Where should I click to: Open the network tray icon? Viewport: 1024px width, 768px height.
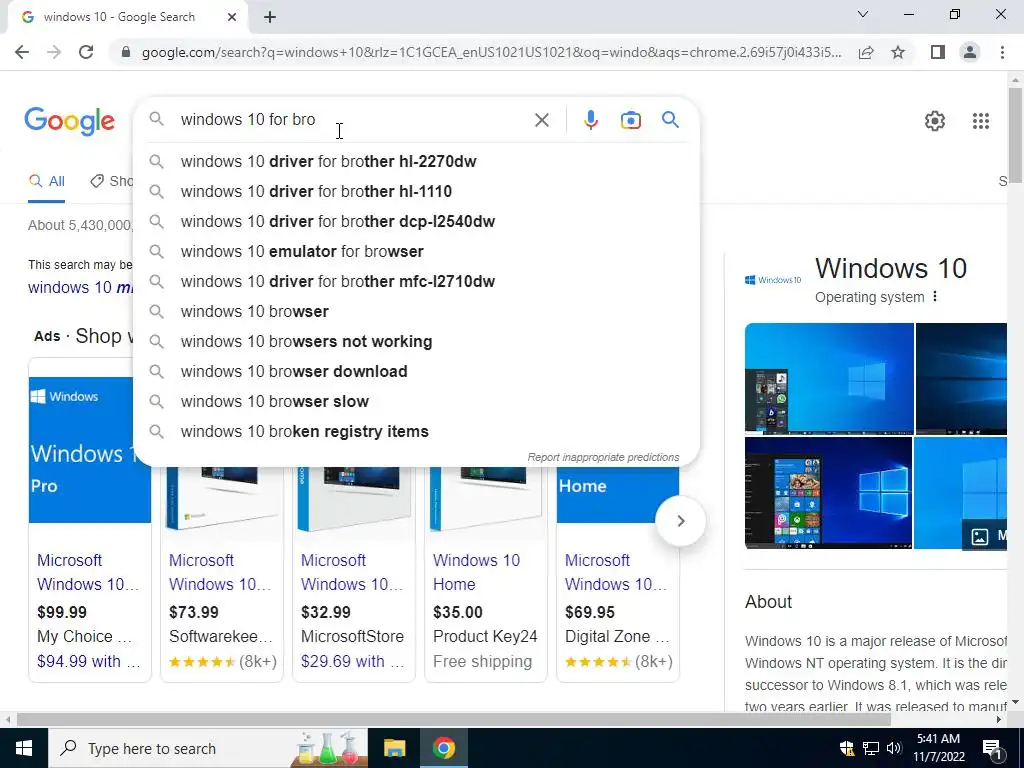[871, 748]
